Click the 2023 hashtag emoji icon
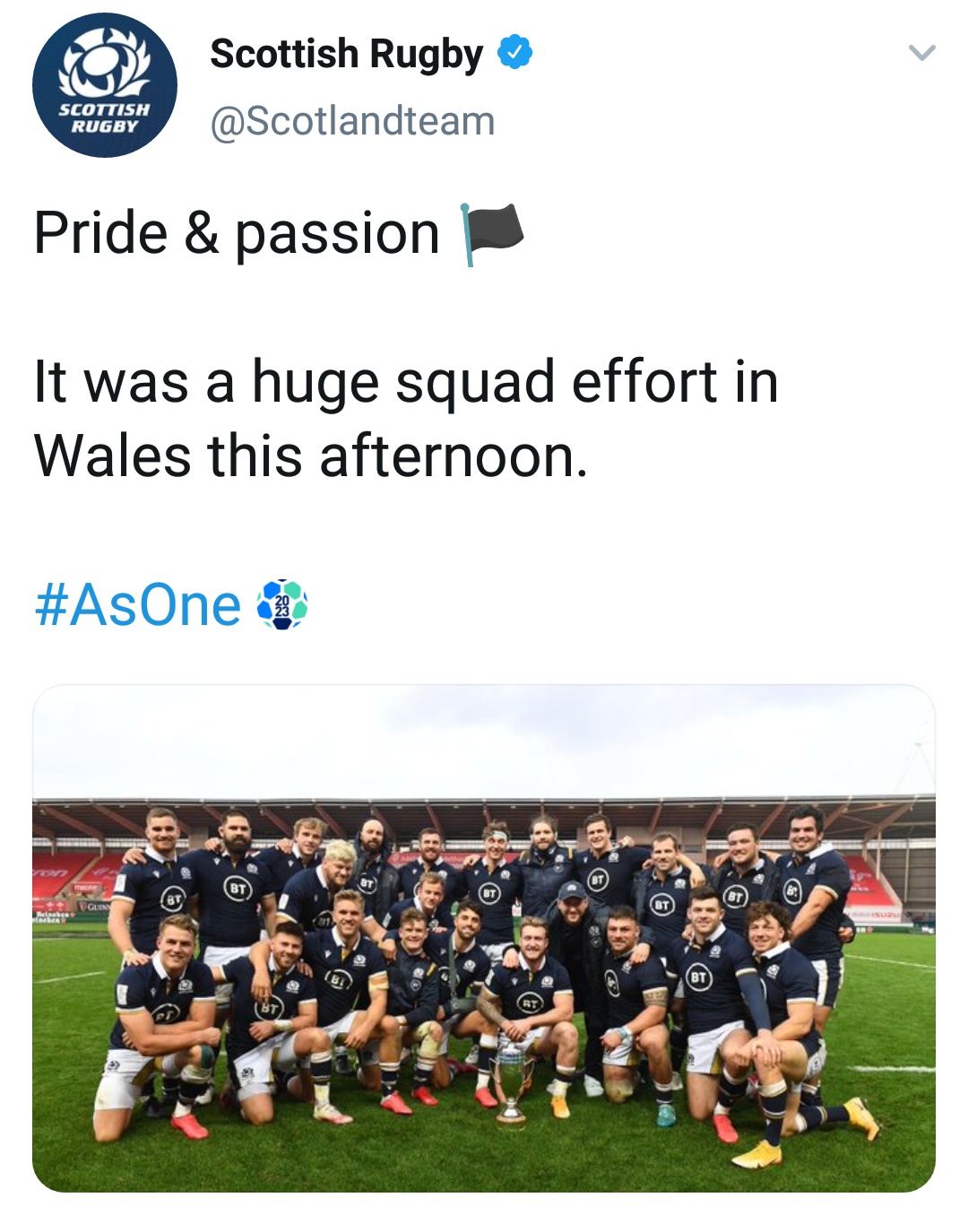 282,604
